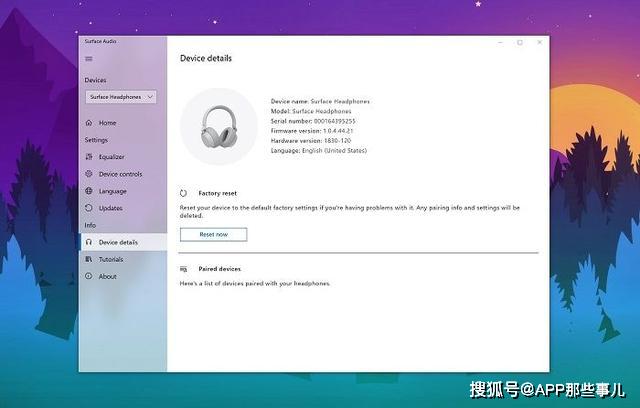Click the firmware version 1.0.4.44.21
Viewport: 640px width, 408px height.
(338, 131)
